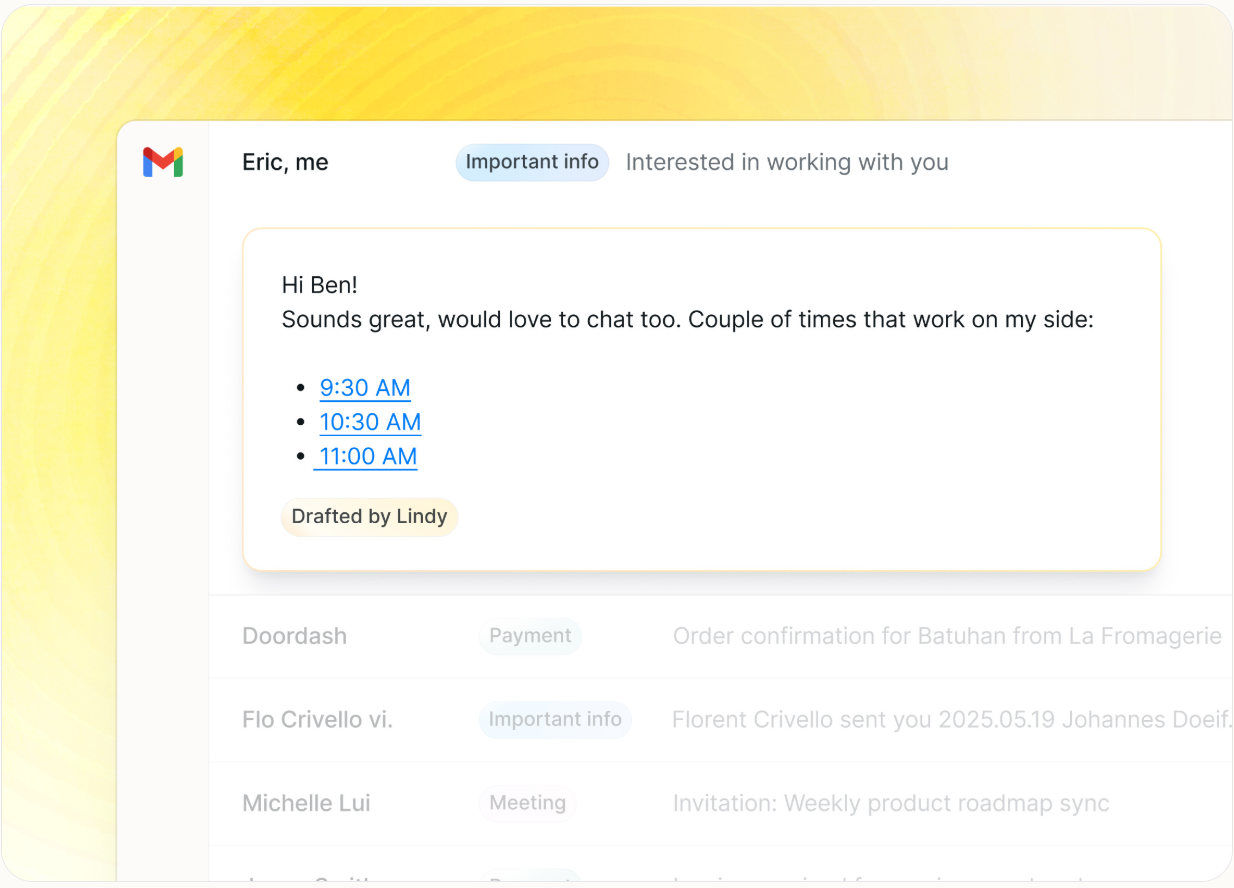Click the Important info label on Eric's email
Image resolution: width=1234 pixels, height=888 pixels.
[x=532, y=162]
